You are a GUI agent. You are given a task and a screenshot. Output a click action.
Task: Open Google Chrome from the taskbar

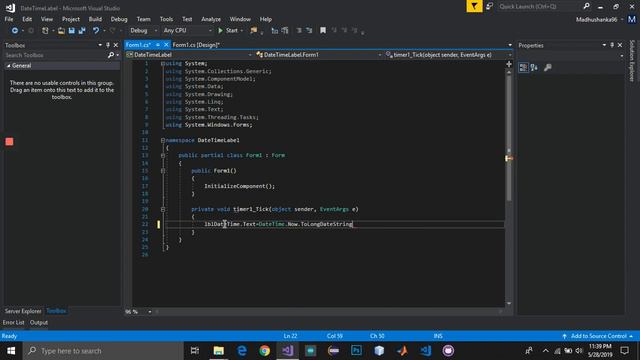click(264, 351)
